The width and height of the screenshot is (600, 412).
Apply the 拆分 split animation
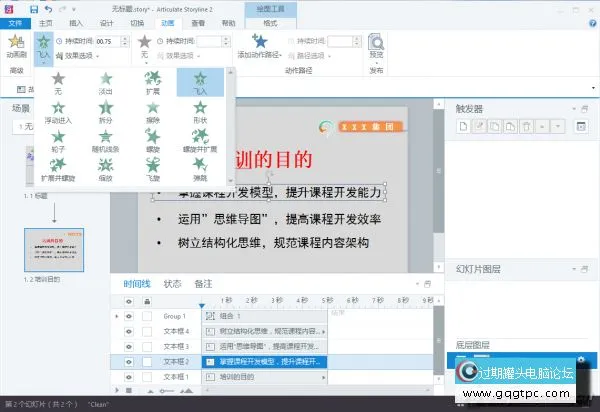click(106, 112)
